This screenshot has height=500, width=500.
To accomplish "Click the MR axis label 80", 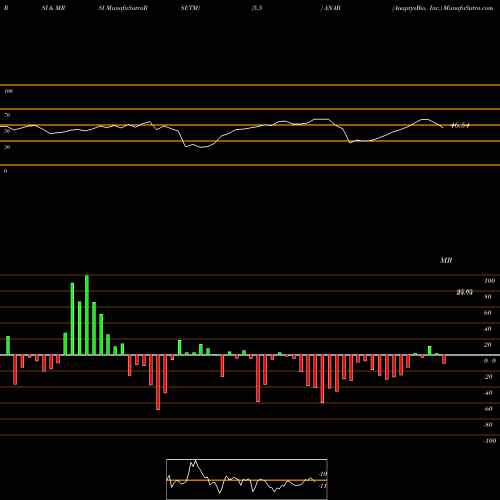I will coord(488,297).
